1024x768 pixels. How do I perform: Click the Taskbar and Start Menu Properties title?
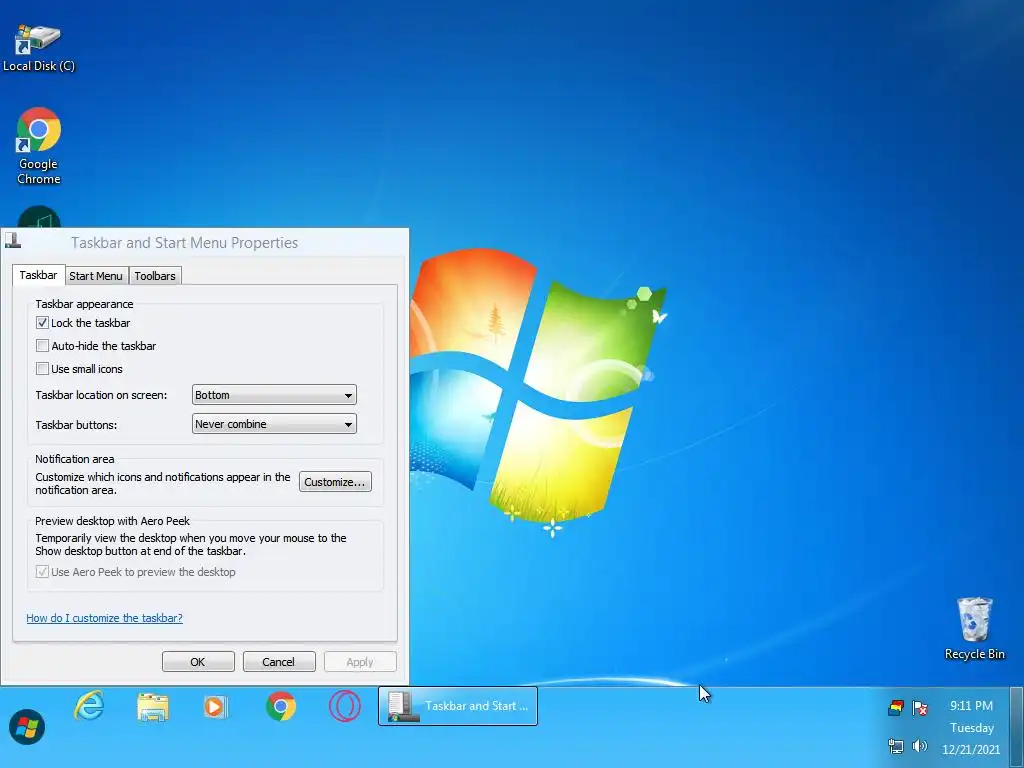[185, 243]
